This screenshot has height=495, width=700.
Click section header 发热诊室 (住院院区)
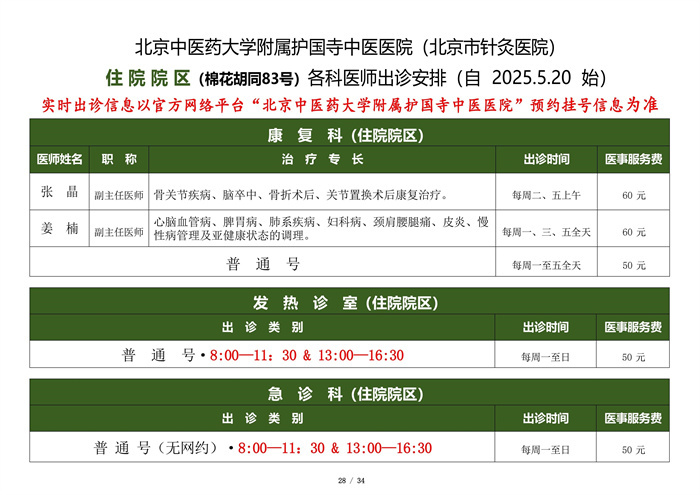pyautogui.click(x=345, y=303)
